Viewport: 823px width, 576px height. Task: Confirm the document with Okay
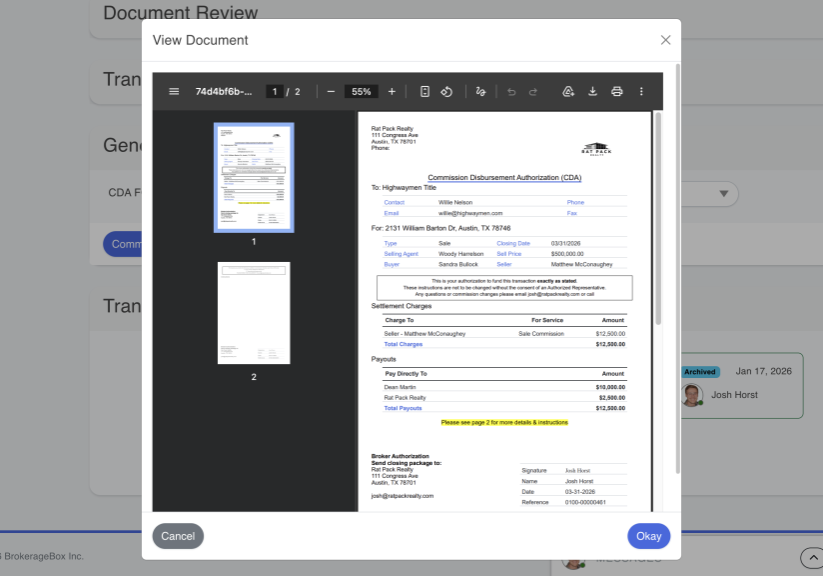coord(648,536)
